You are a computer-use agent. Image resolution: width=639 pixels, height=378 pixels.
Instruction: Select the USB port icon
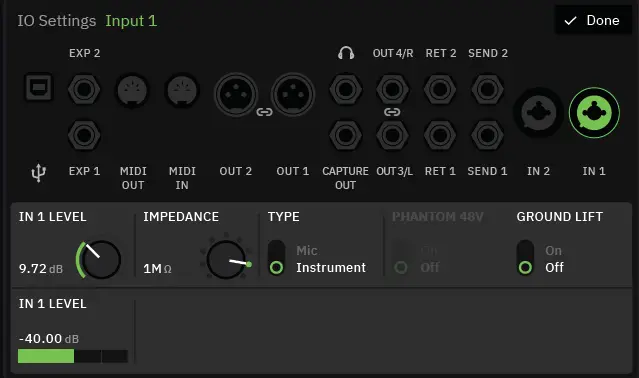coord(39,87)
